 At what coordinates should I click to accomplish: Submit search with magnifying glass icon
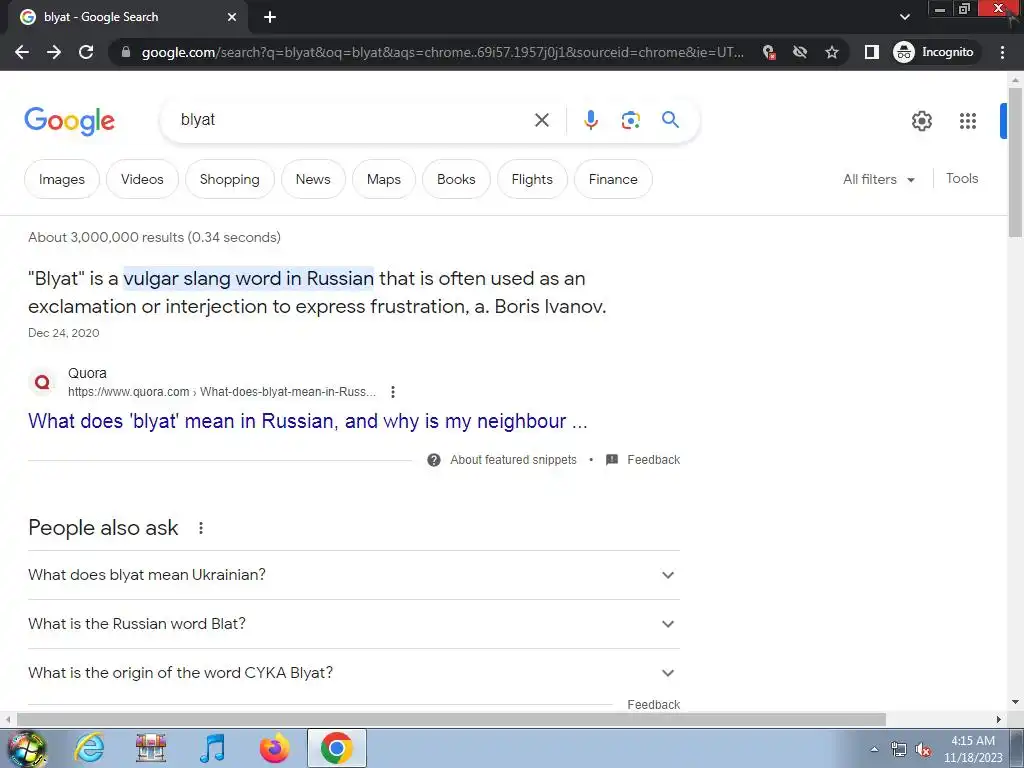click(670, 120)
